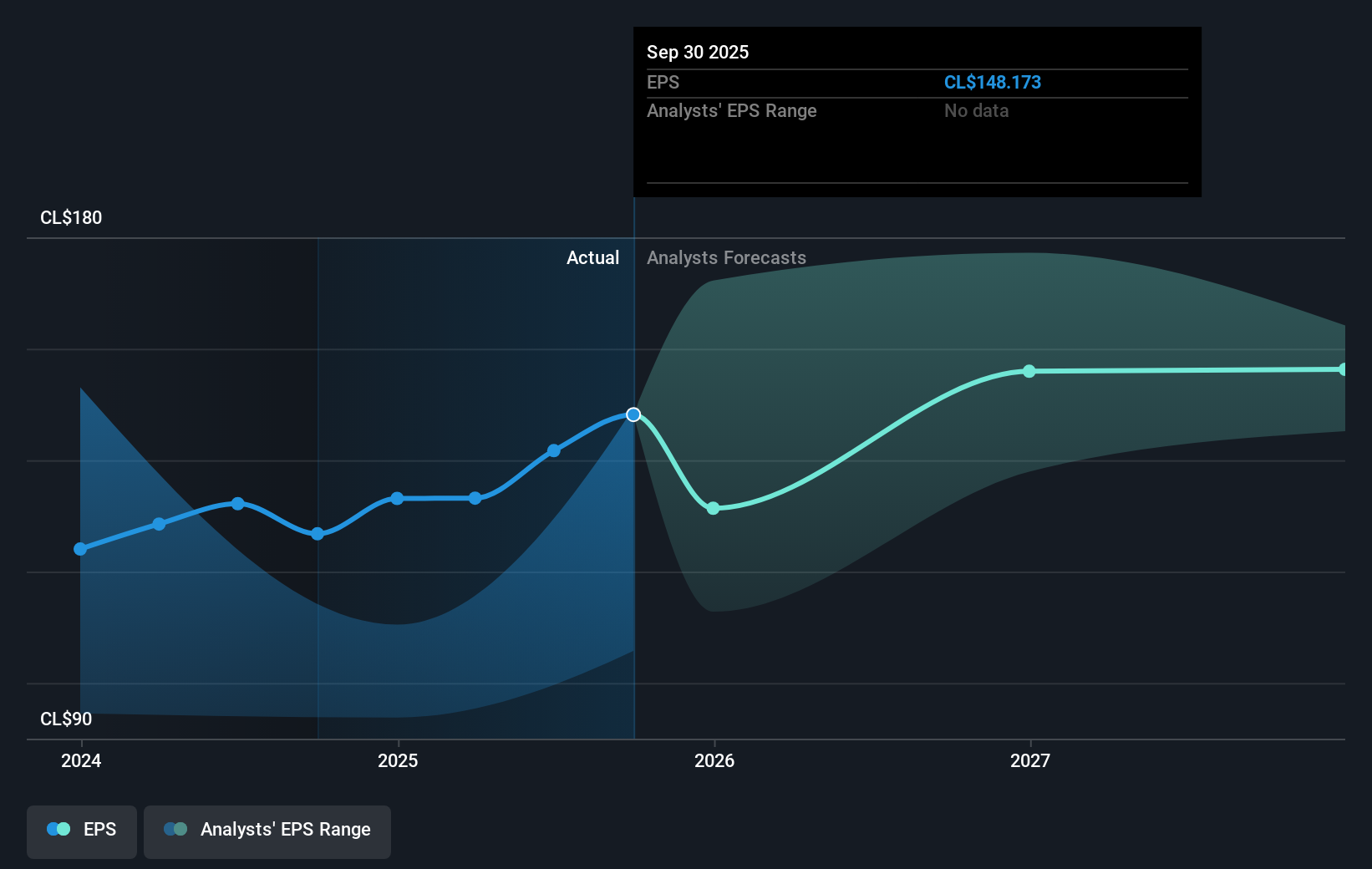Select the EPS data point at mid-2024
This screenshot has width=1372, height=869.
pyautogui.click(x=238, y=503)
